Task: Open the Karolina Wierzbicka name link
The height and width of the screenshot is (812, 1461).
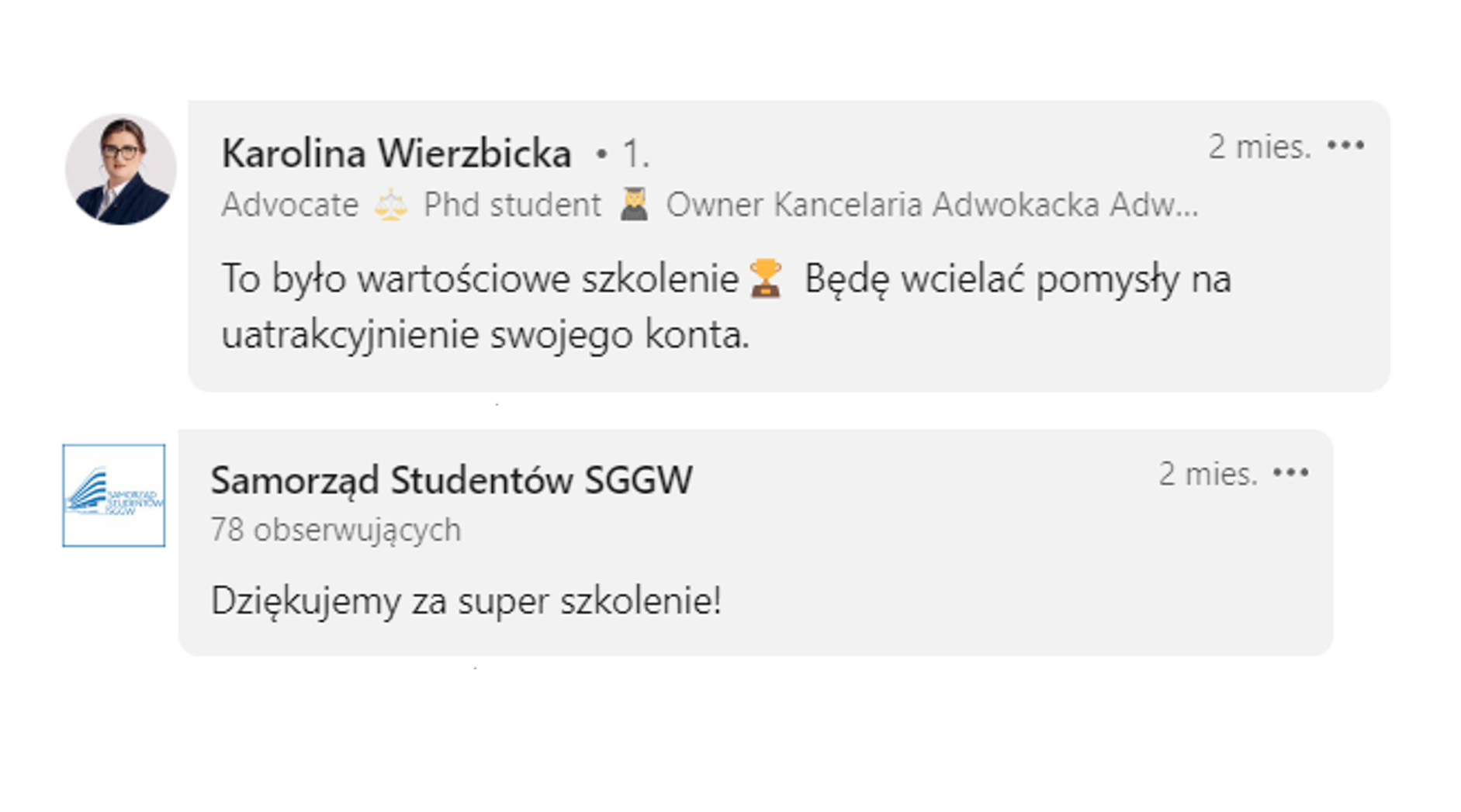Action: point(396,154)
